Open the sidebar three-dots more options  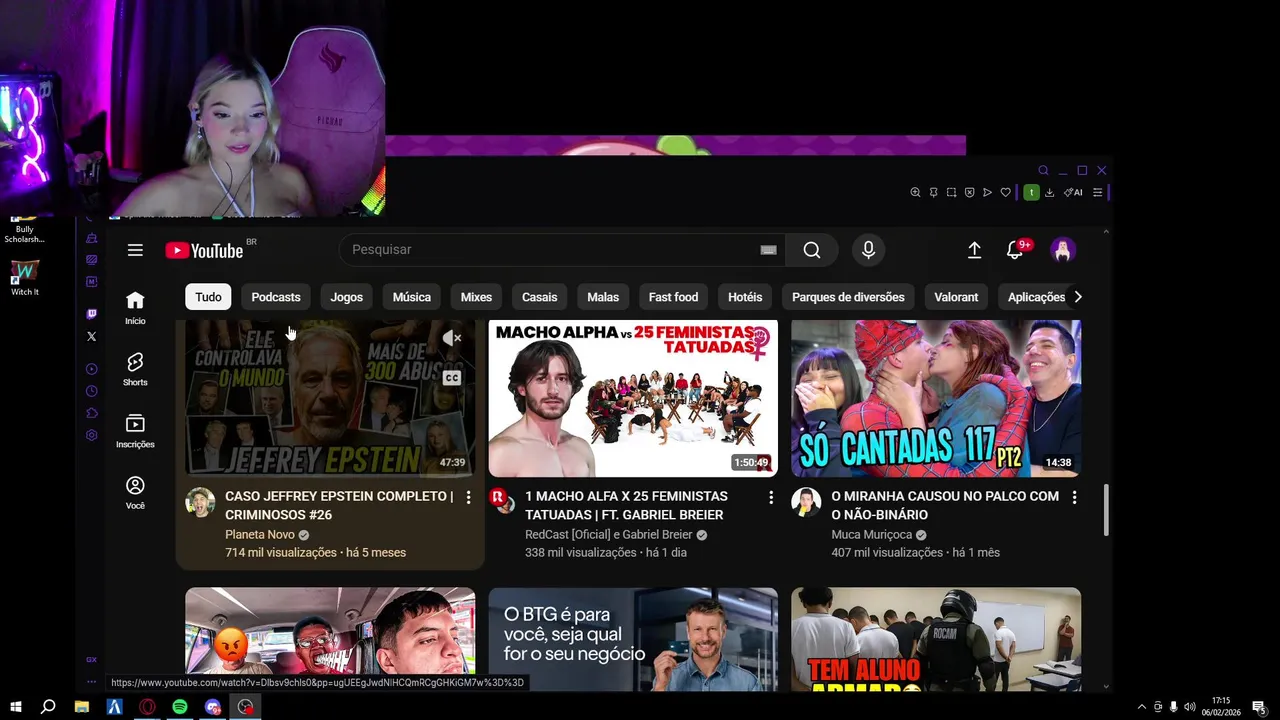pos(91,682)
